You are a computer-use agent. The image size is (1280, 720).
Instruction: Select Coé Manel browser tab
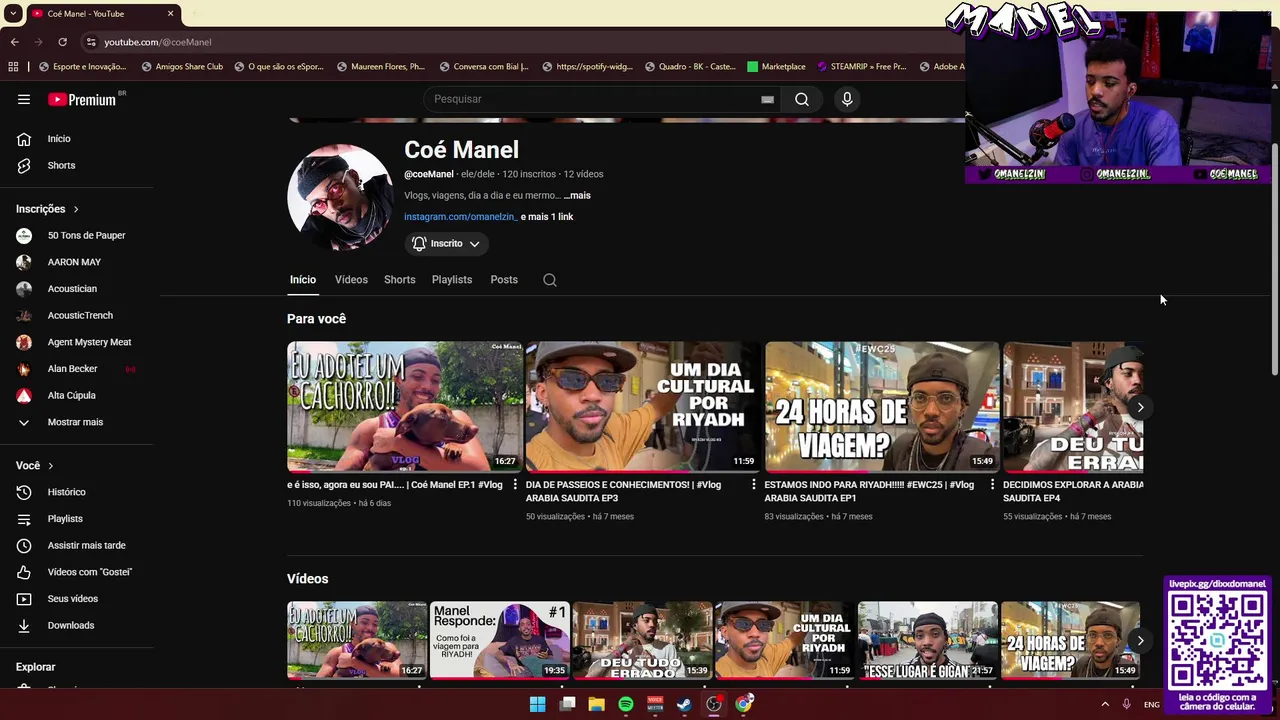[x=102, y=14]
